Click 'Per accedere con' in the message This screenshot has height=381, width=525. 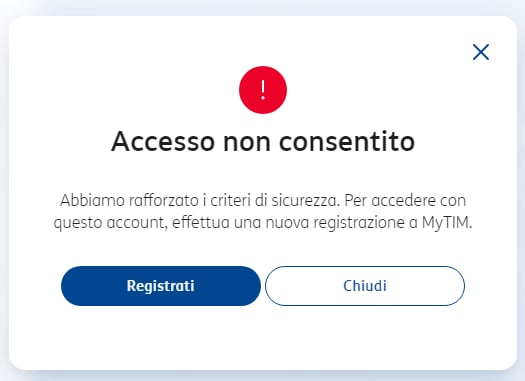pyautogui.click(x=405, y=201)
